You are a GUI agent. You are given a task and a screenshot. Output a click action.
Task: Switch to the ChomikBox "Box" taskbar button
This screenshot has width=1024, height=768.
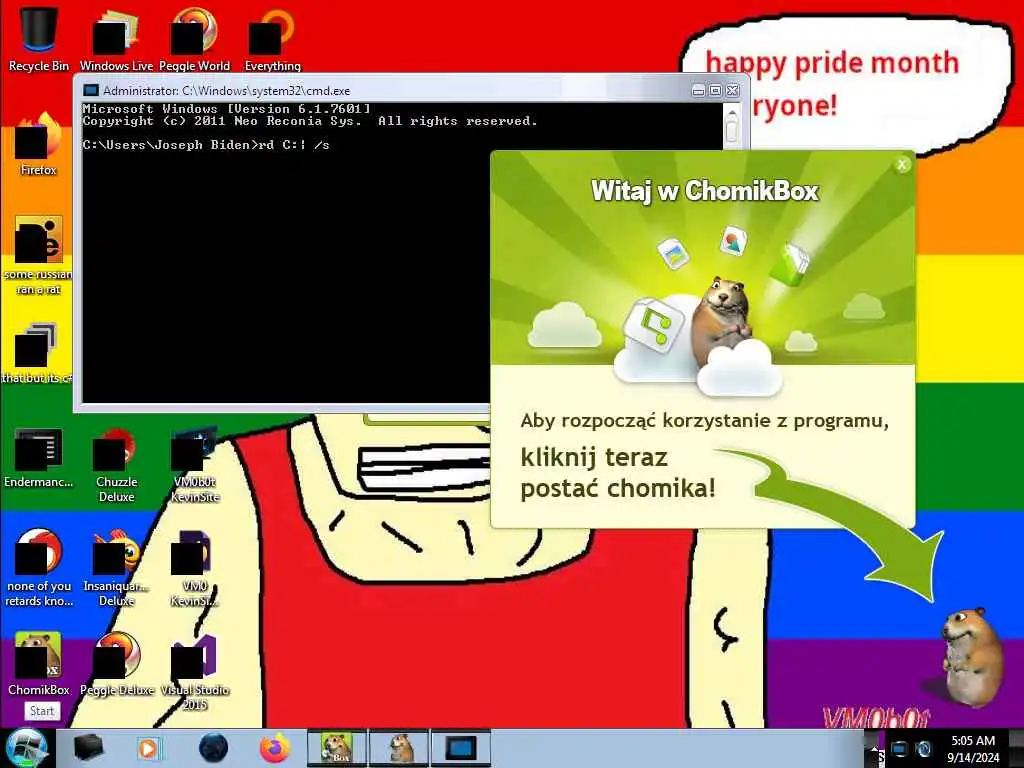coord(337,748)
